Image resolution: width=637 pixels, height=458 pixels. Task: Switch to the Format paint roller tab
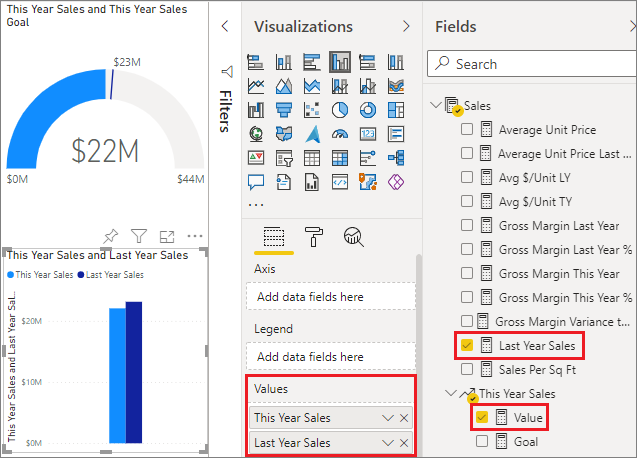[x=314, y=237]
